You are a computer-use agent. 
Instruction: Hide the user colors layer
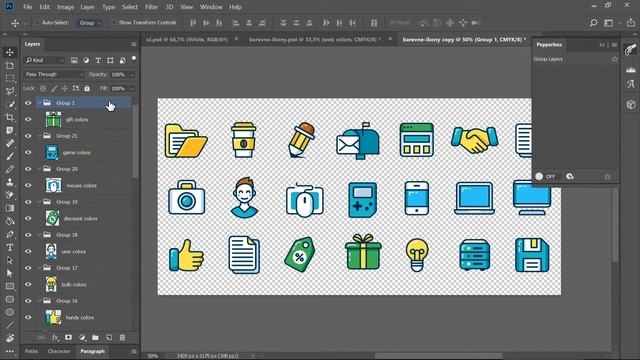(x=28, y=251)
